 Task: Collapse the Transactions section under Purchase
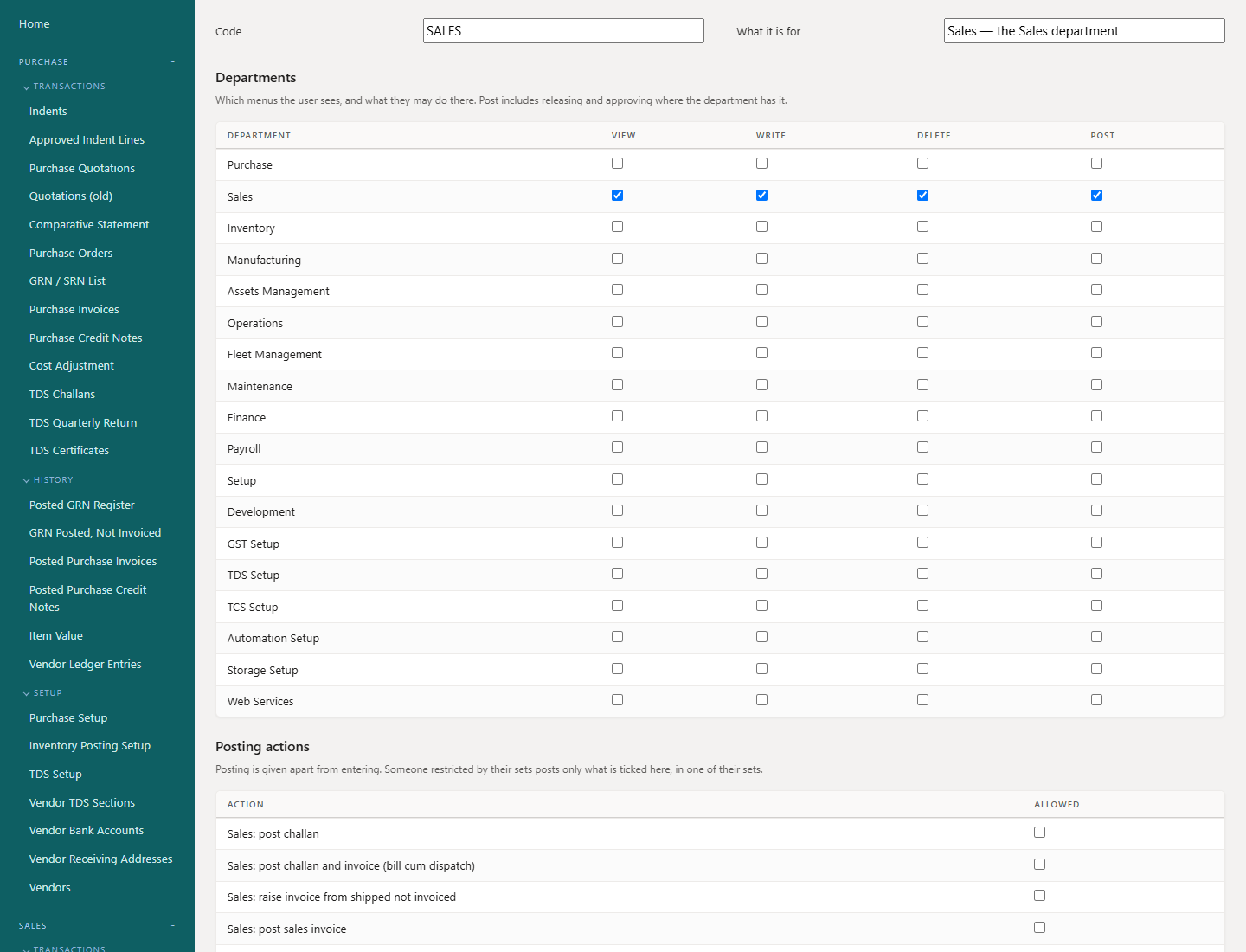click(64, 87)
